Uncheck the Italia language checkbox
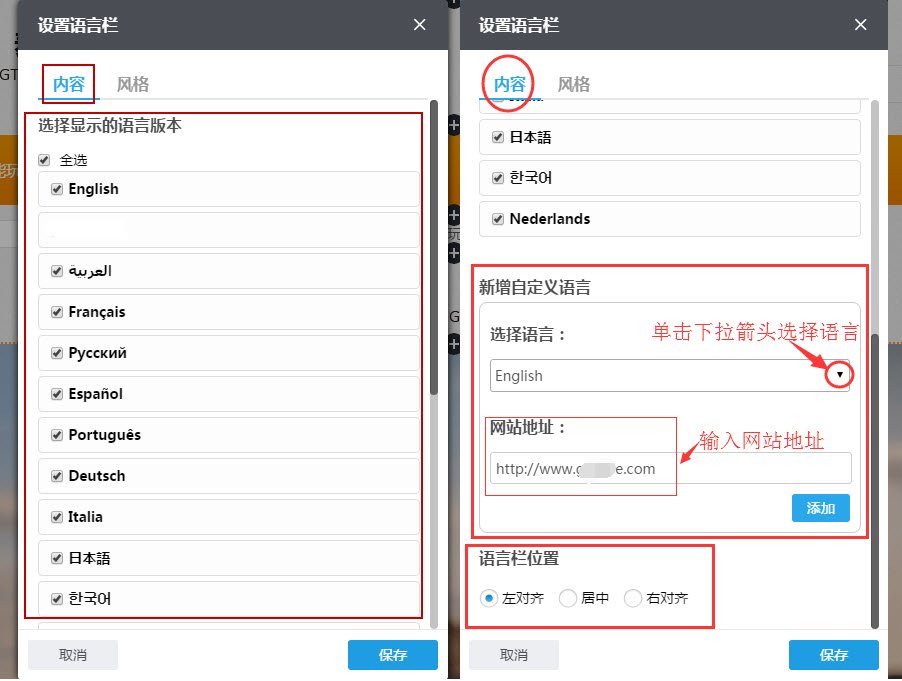Viewport: 902px width, 681px height. tap(57, 517)
